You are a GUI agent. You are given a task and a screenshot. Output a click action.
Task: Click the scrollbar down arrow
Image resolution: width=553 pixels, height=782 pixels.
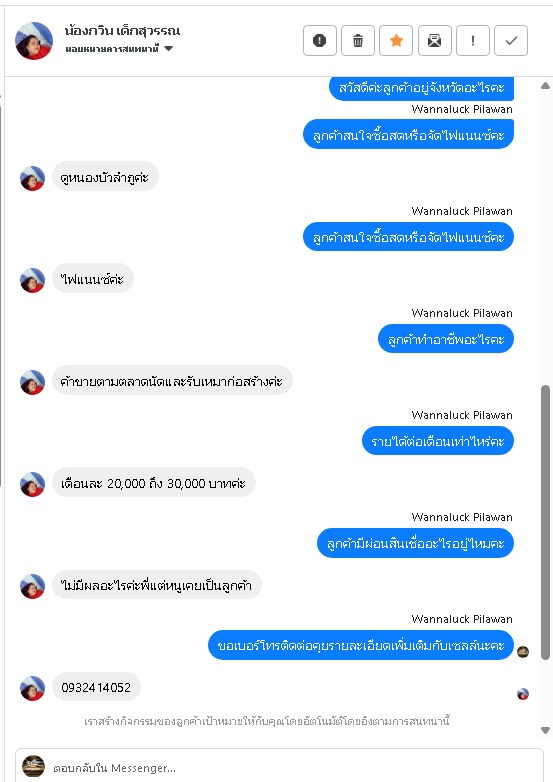(x=546, y=730)
